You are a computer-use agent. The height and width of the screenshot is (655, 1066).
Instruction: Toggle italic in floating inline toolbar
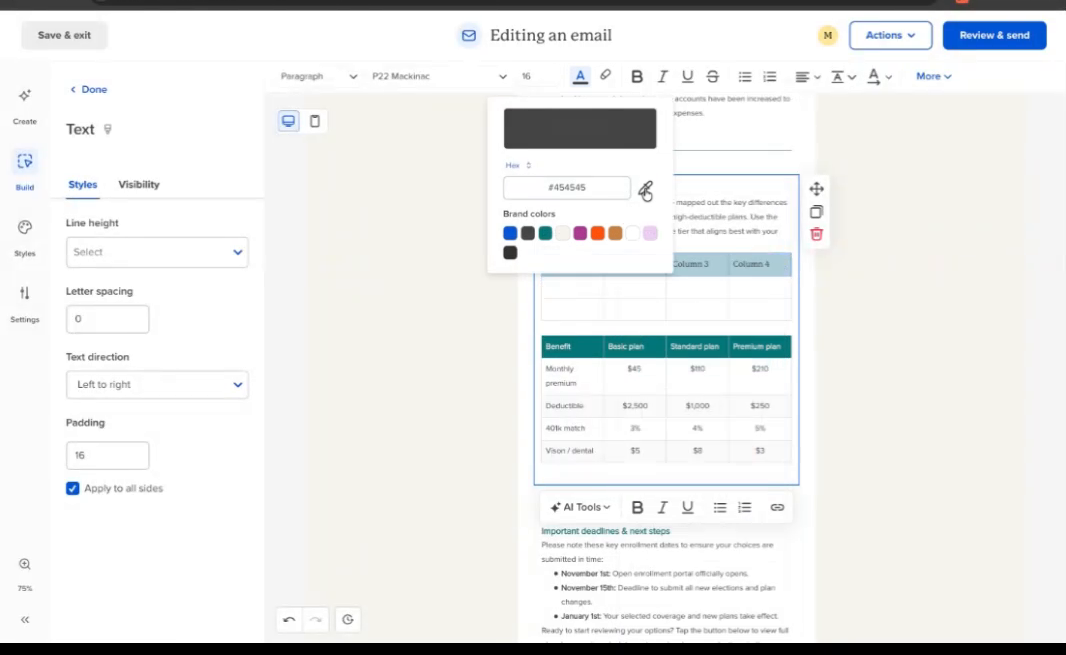pyautogui.click(x=662, y=507)
